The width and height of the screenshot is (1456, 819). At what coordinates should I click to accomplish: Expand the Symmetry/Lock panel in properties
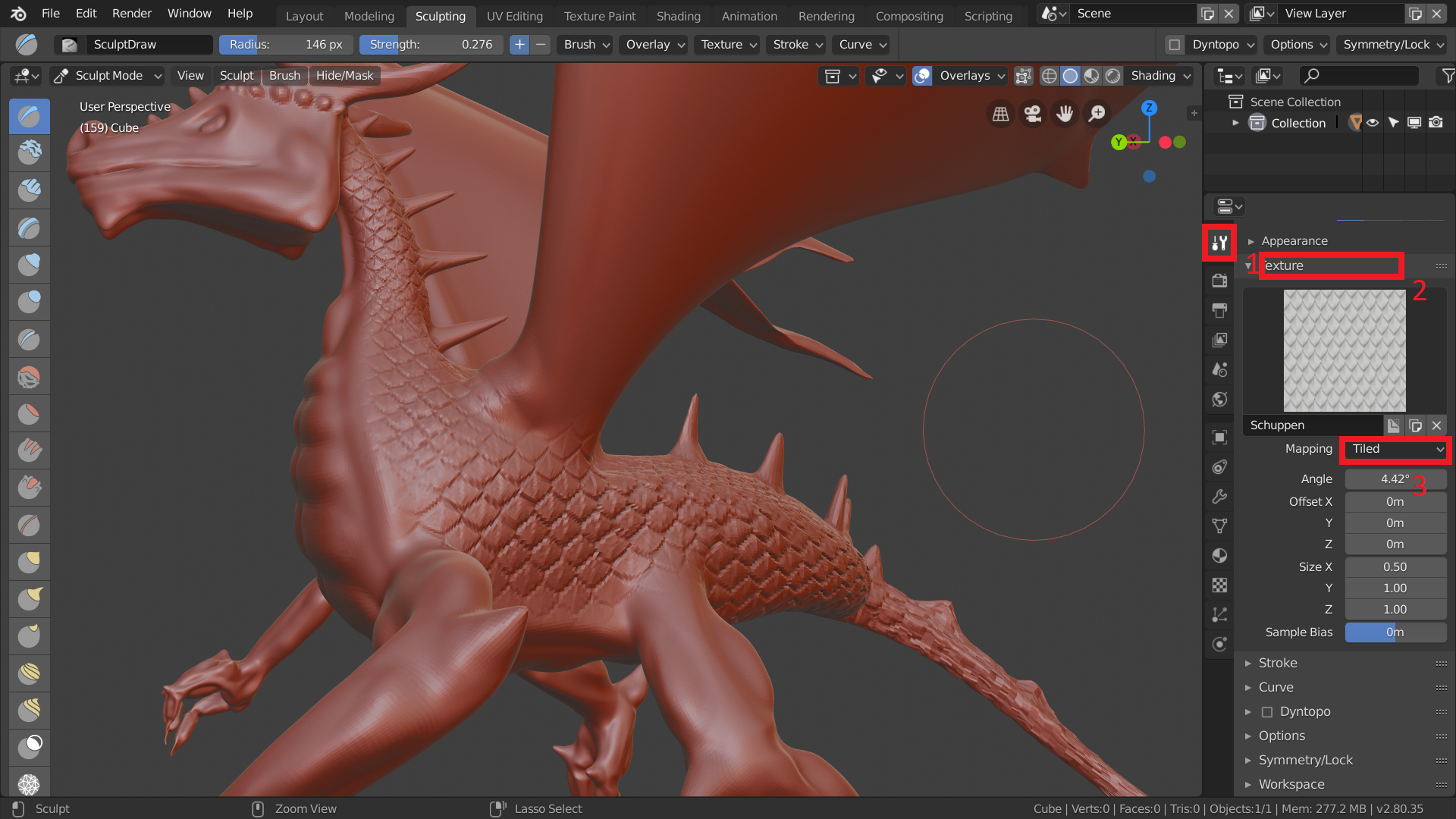click(1305, 761)
